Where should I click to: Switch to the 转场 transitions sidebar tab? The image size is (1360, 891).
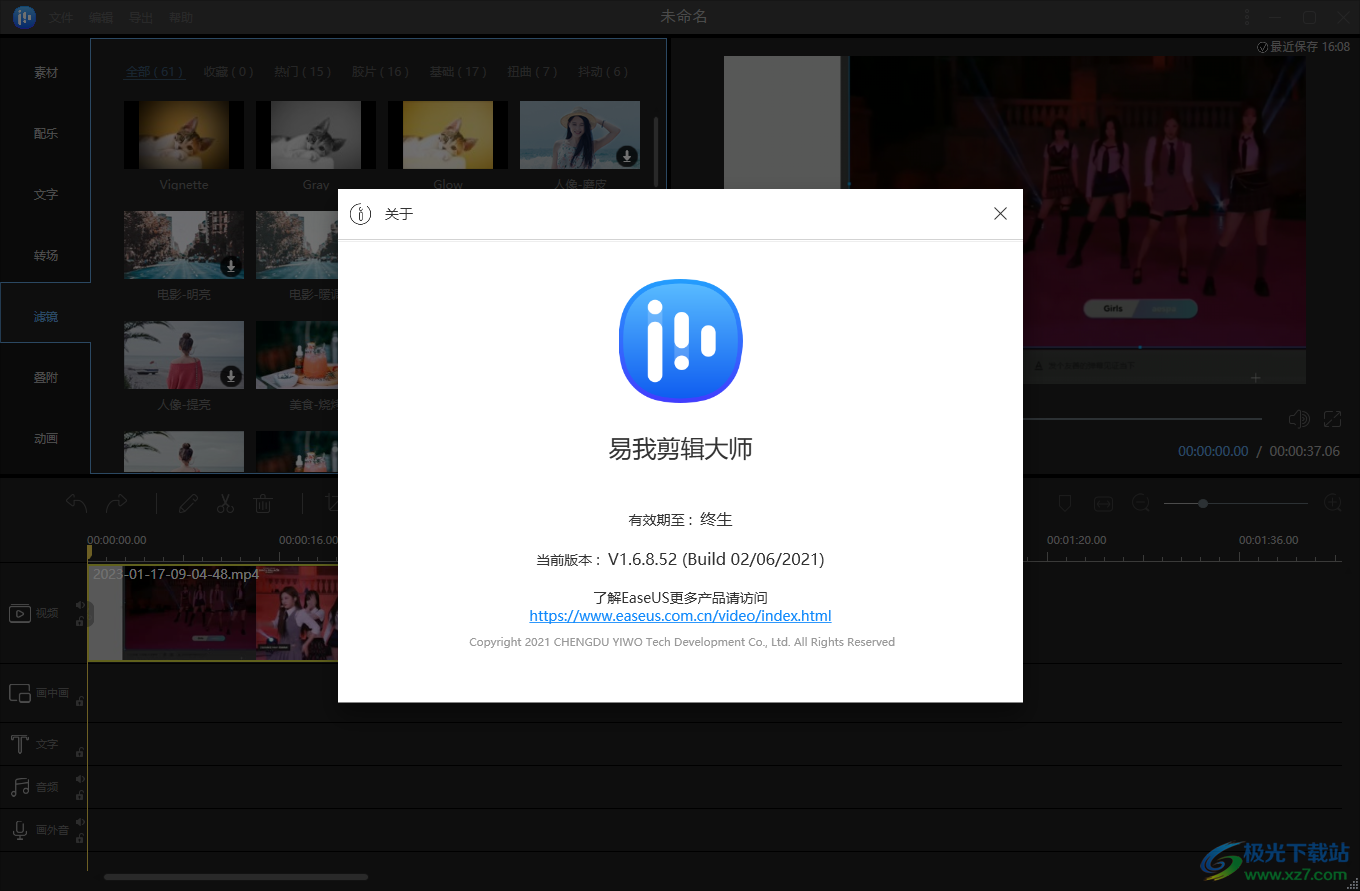pyautogui.click(x=46, y=256)
